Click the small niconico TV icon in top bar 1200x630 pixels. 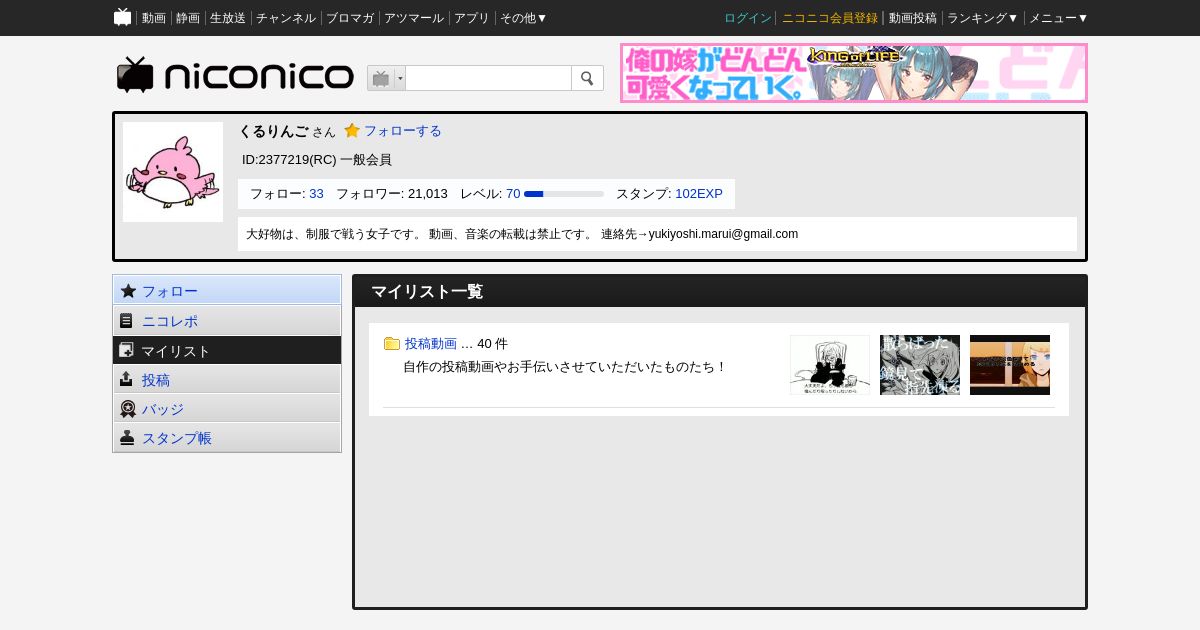[123, 17]
